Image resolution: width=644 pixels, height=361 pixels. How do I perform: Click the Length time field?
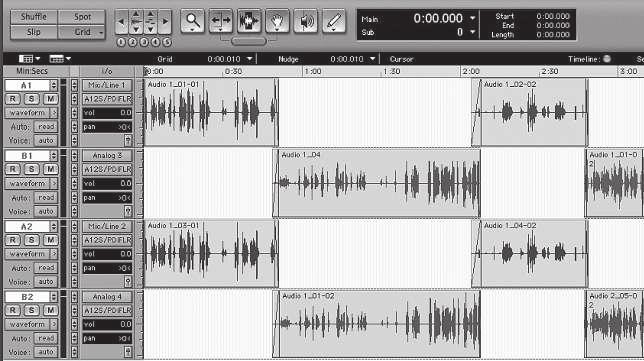coord(553,34)
